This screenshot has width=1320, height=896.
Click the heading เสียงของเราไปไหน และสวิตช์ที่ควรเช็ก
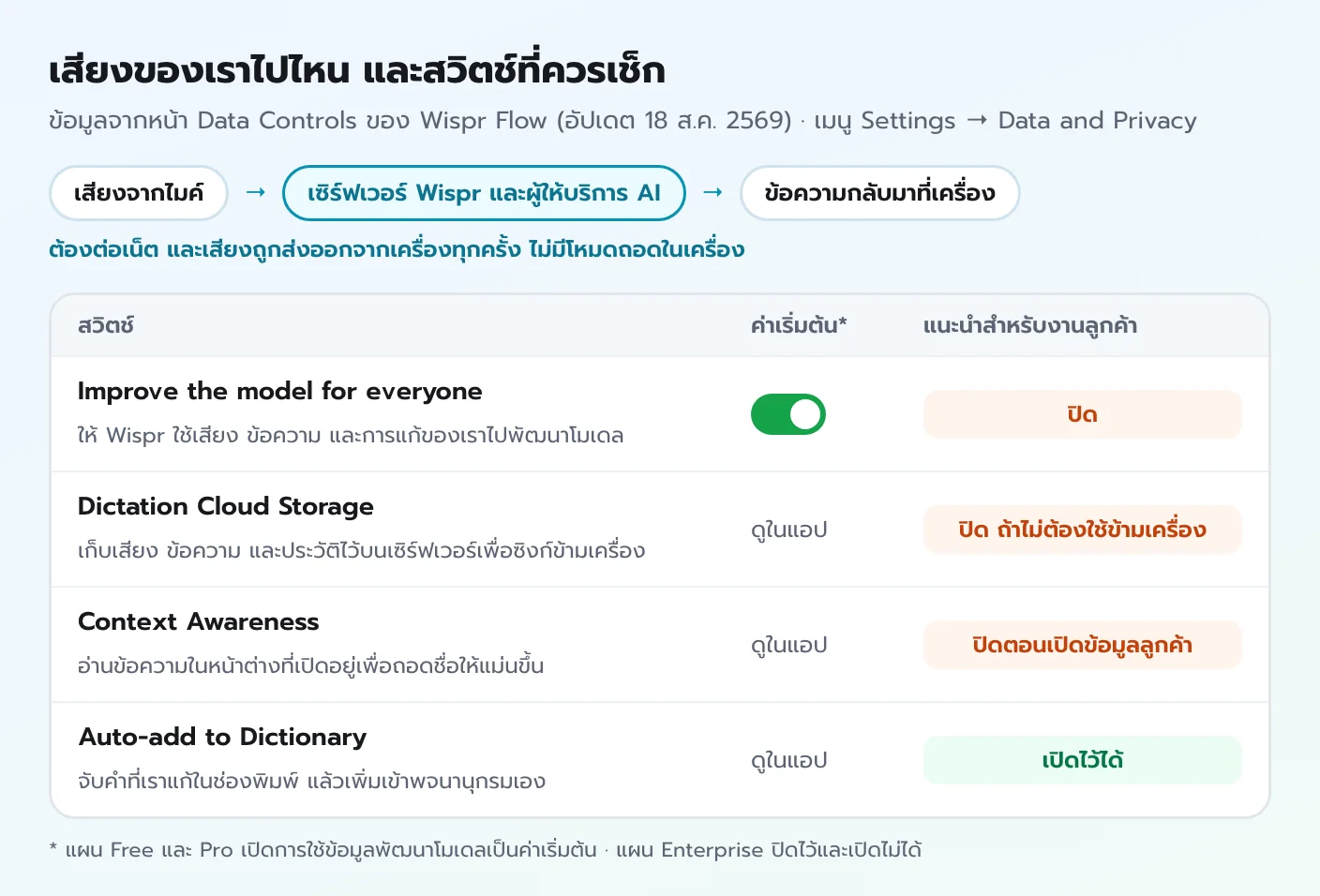357,70
